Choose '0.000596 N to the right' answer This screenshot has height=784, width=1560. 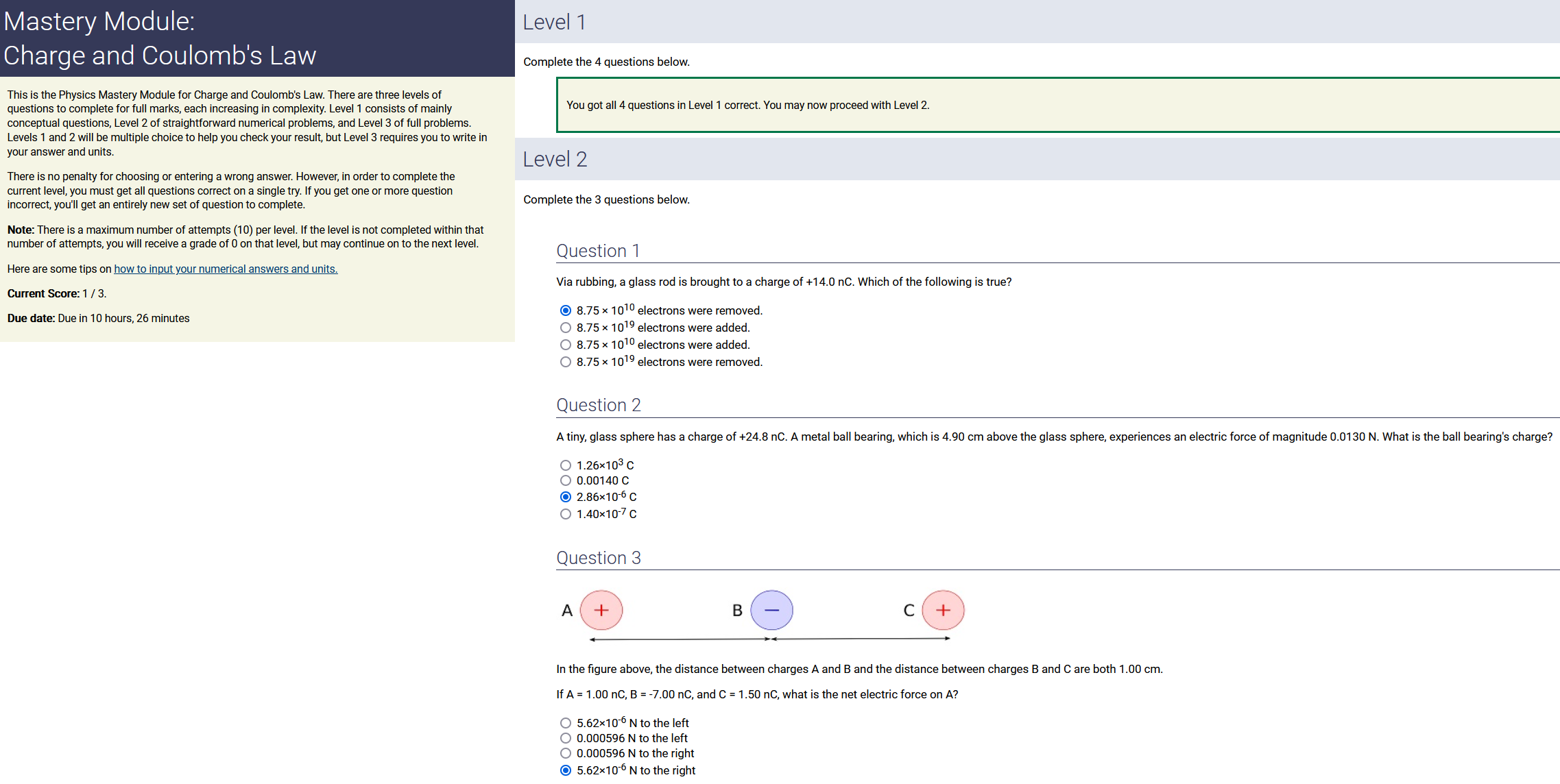(x=566, y=753)
